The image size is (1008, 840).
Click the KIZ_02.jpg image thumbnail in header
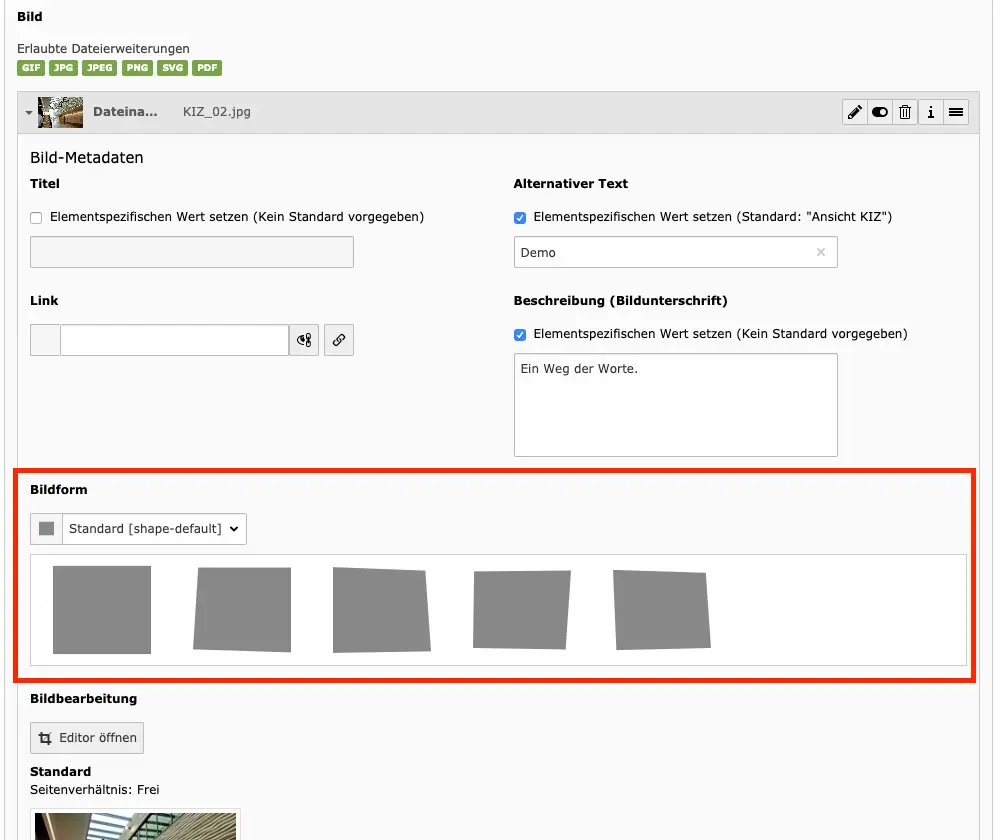60,113
